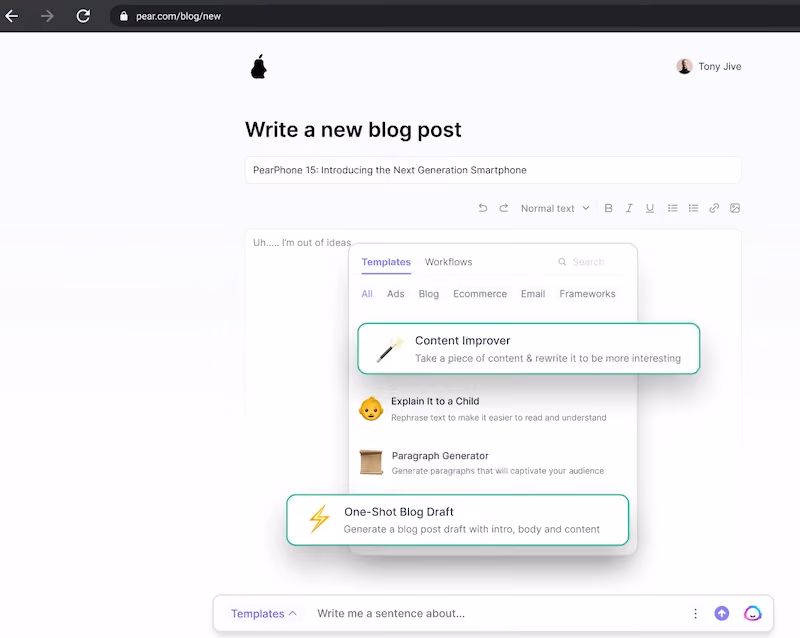The width and height of the screenshot is (800, 638).
Task: Click 'Generate paragraphs that will captivate' description
Action: point(497,471)
